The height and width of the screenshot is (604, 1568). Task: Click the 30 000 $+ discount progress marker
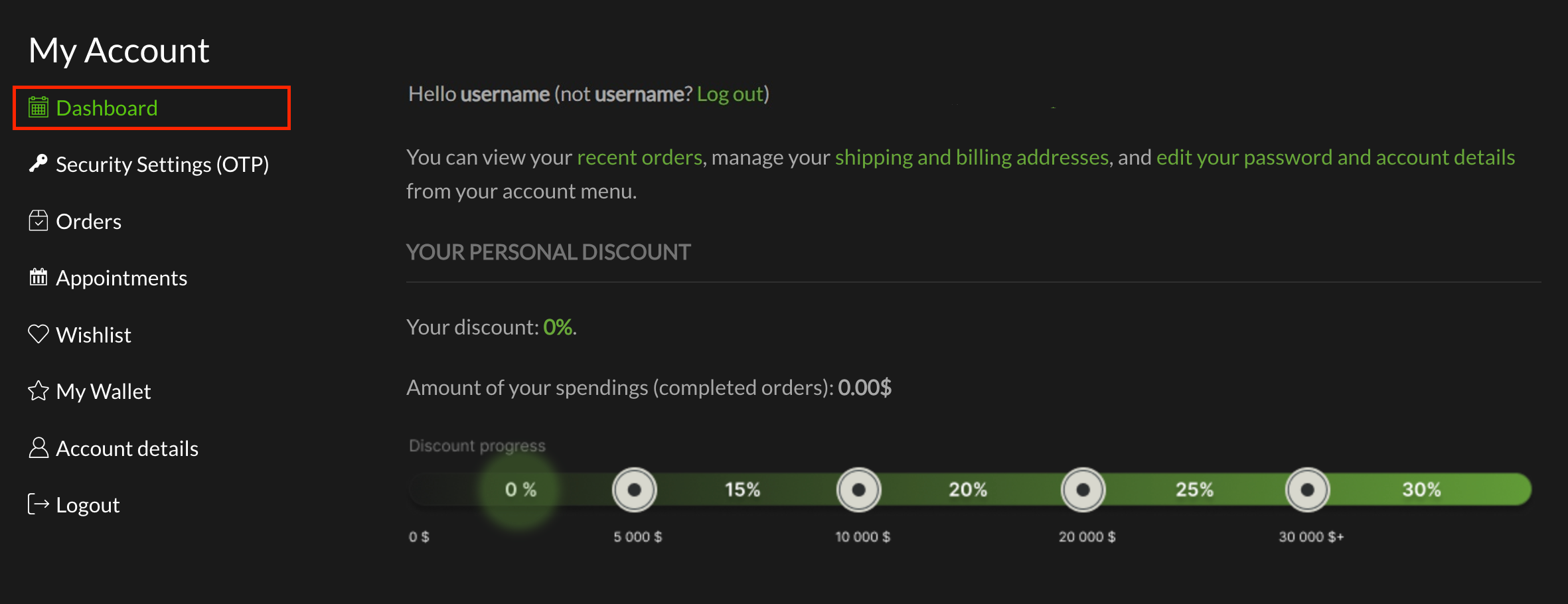[x=1307, y=490]
